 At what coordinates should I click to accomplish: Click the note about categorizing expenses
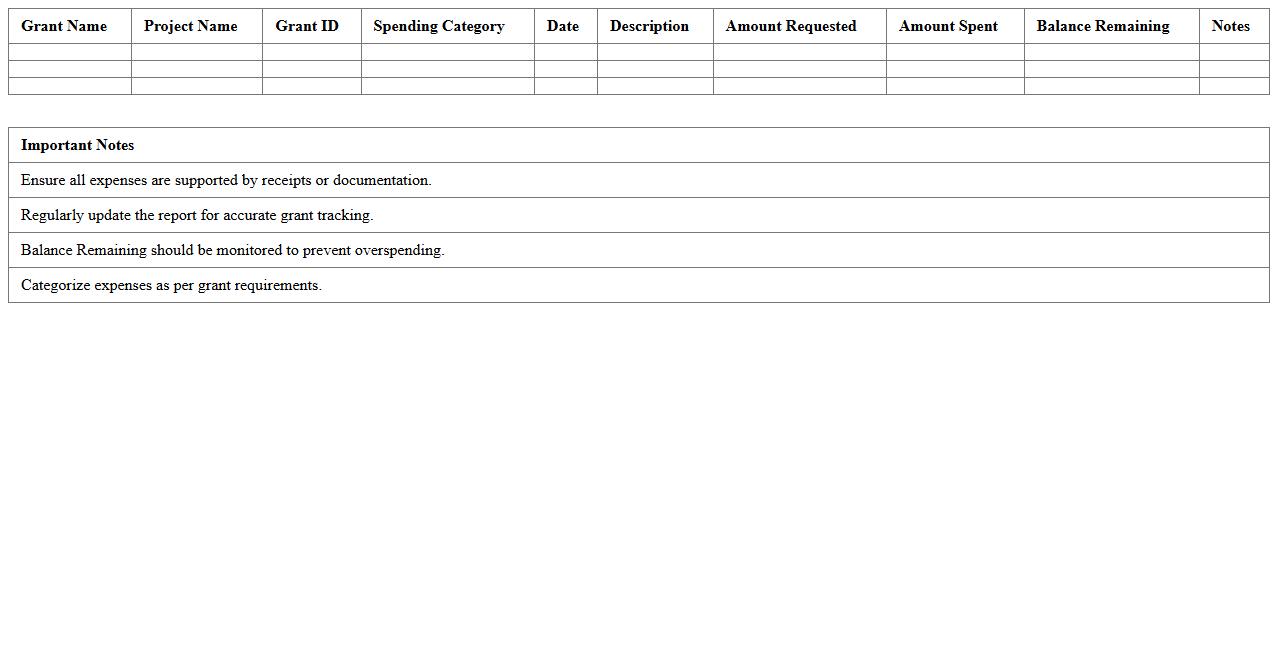[x=171, y=285]
